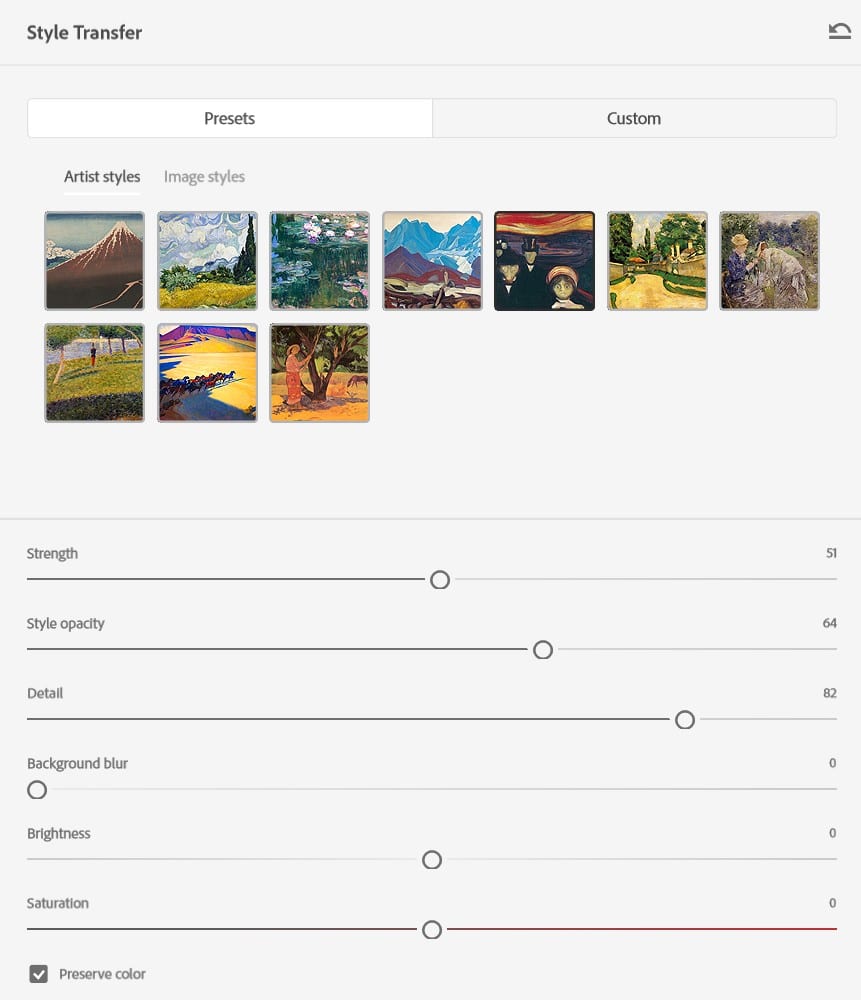Switch to the Custom tab
The height and width of the screenshot is (1000, 861).
pyautogui.click(x=634, y=118)
